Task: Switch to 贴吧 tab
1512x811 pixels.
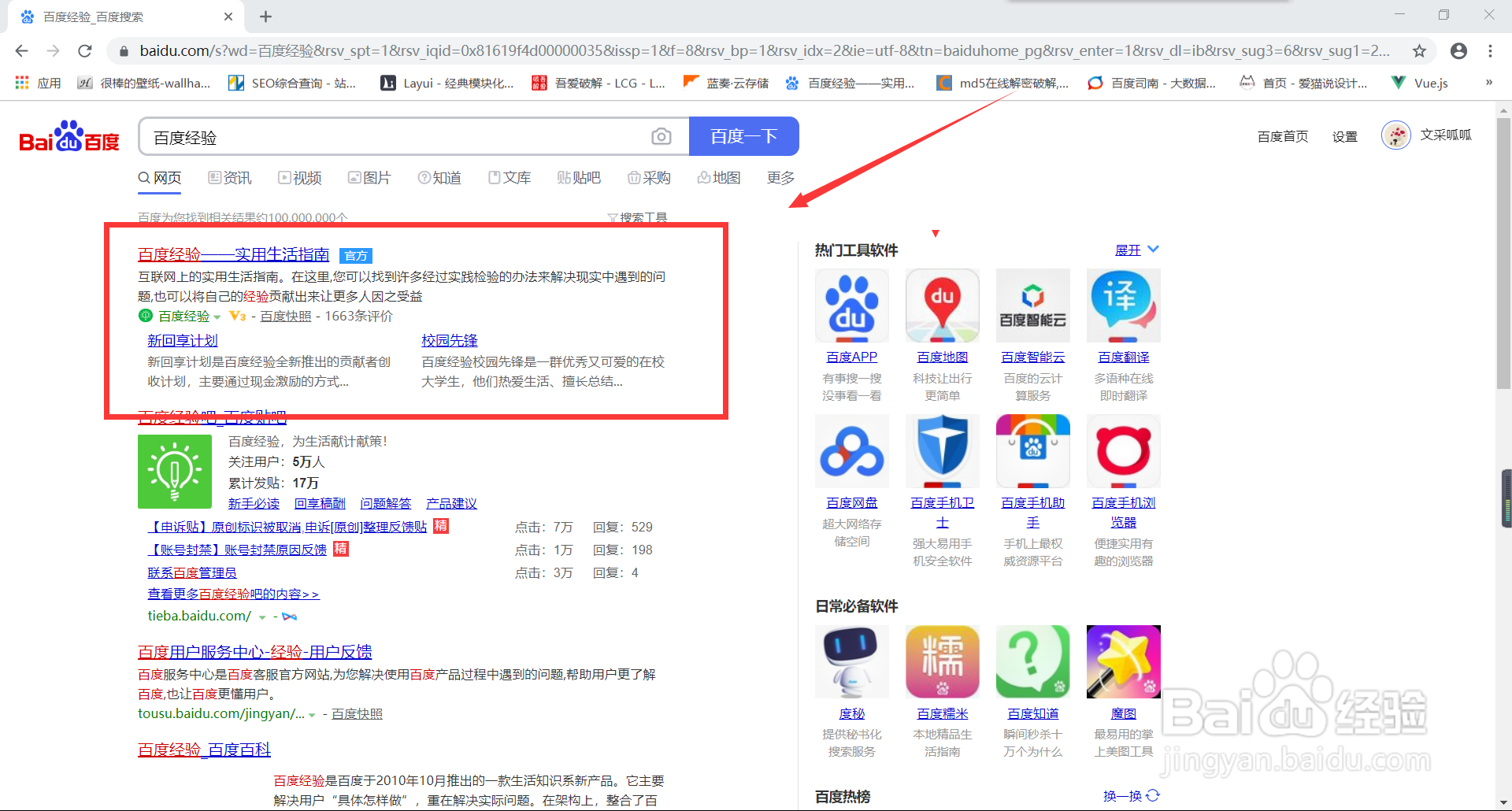Action: click(579, 178)
